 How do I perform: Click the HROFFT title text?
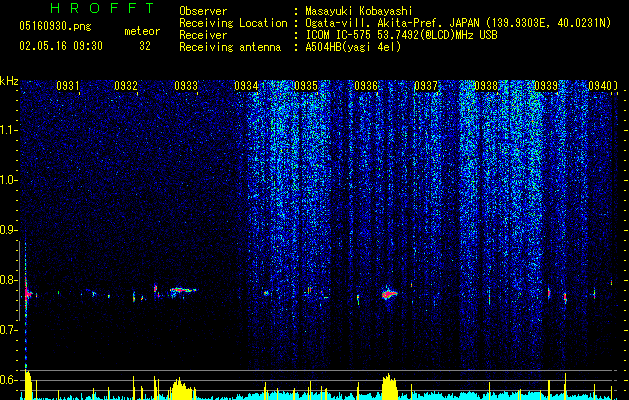click(102, 8)
